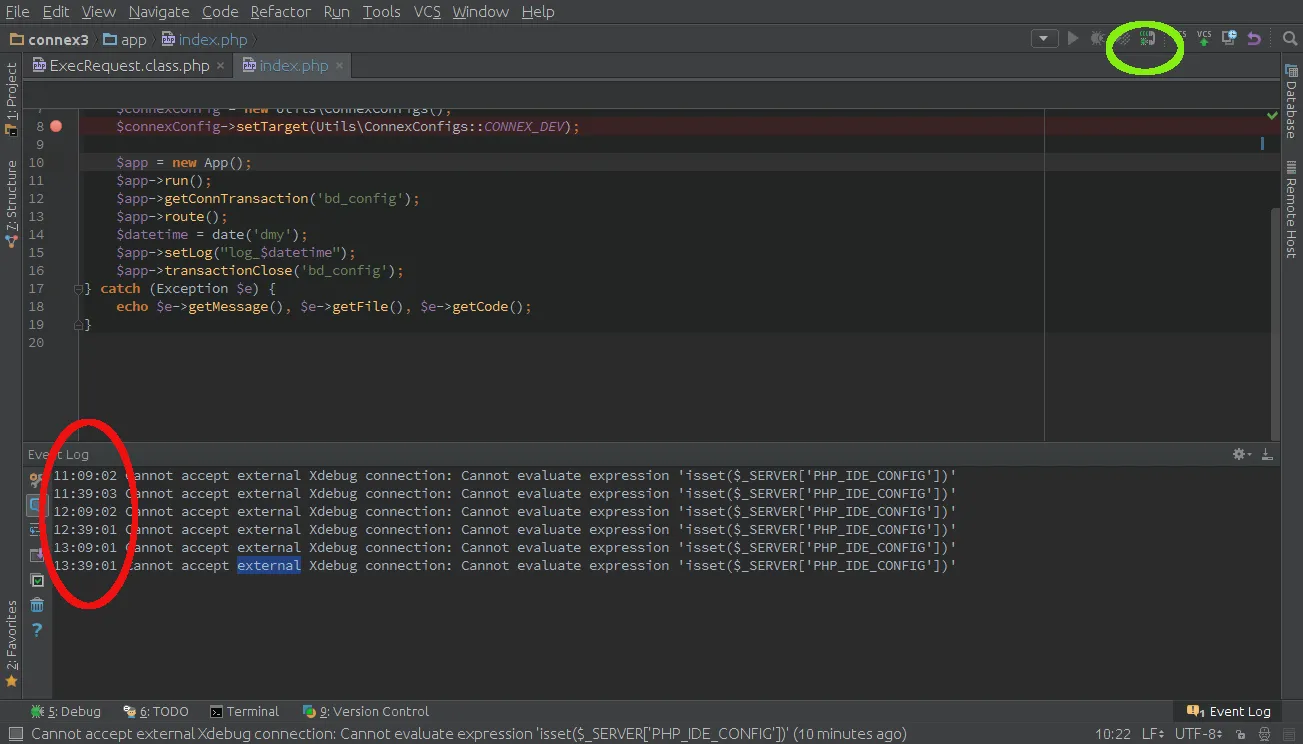The image size is (1303, 744).
Task: Change LF line separator setting
Action: (x=1155, y=735)
